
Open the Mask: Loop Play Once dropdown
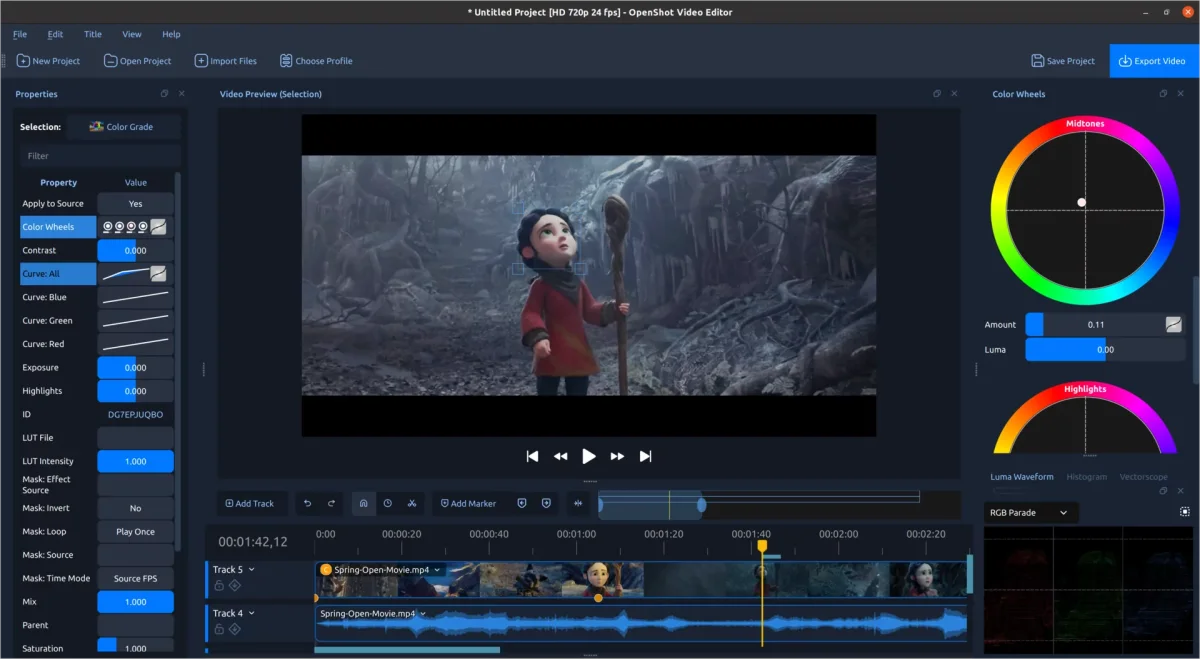point(135,532)
